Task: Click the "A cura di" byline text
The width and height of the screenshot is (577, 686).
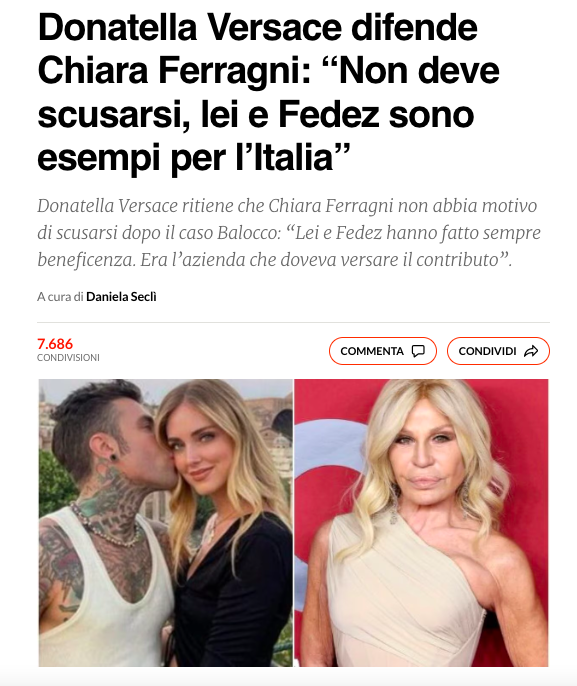Action: pyautogui.click(x=60, y=297)
